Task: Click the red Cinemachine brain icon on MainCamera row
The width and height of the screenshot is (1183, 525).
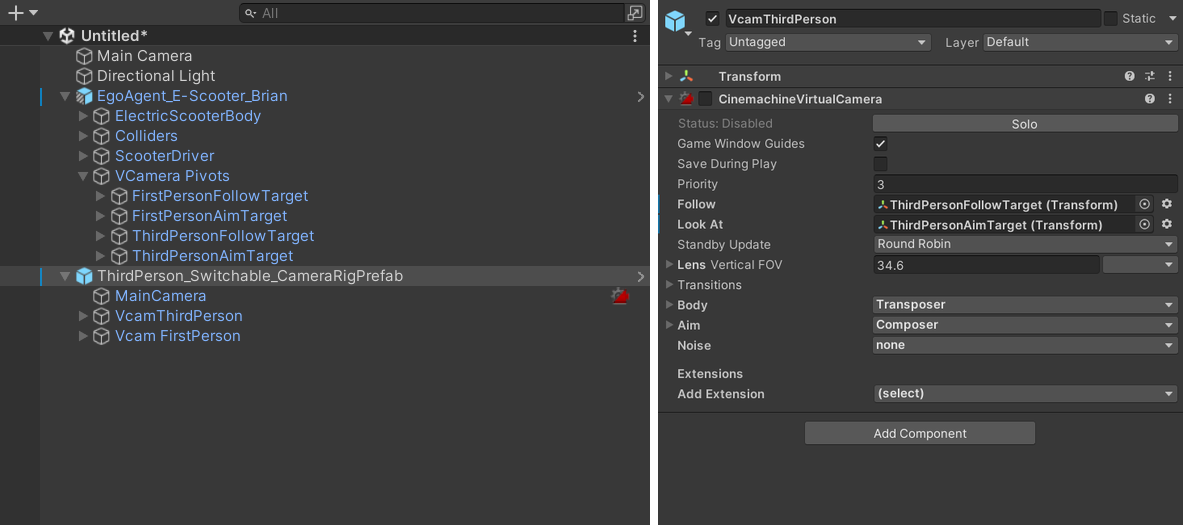Action: click(x=620, y=296)
